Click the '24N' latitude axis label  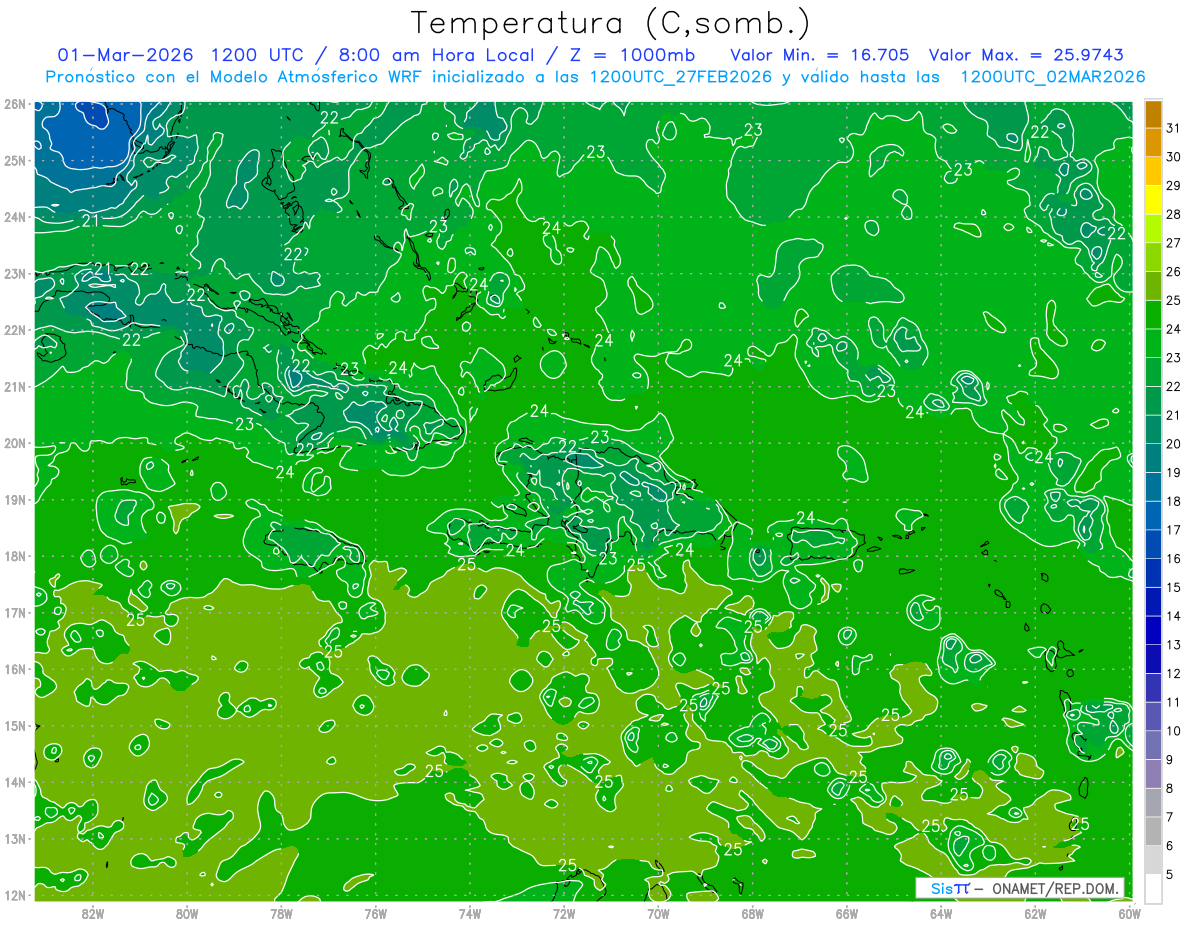(14, 217)
